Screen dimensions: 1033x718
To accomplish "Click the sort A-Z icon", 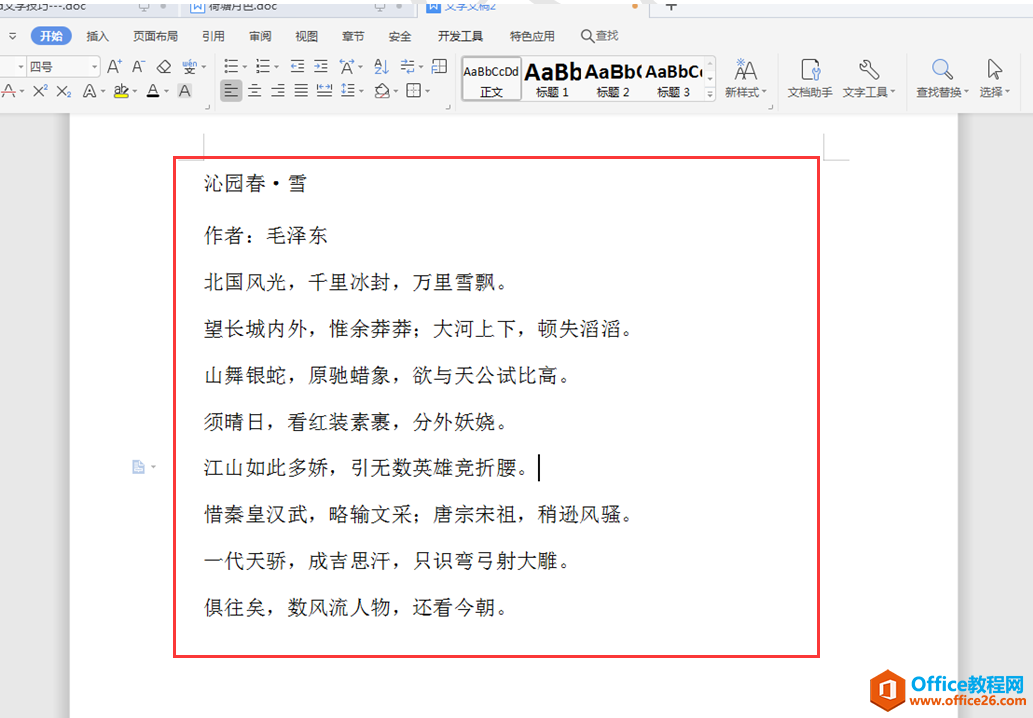I will [381, 67].
